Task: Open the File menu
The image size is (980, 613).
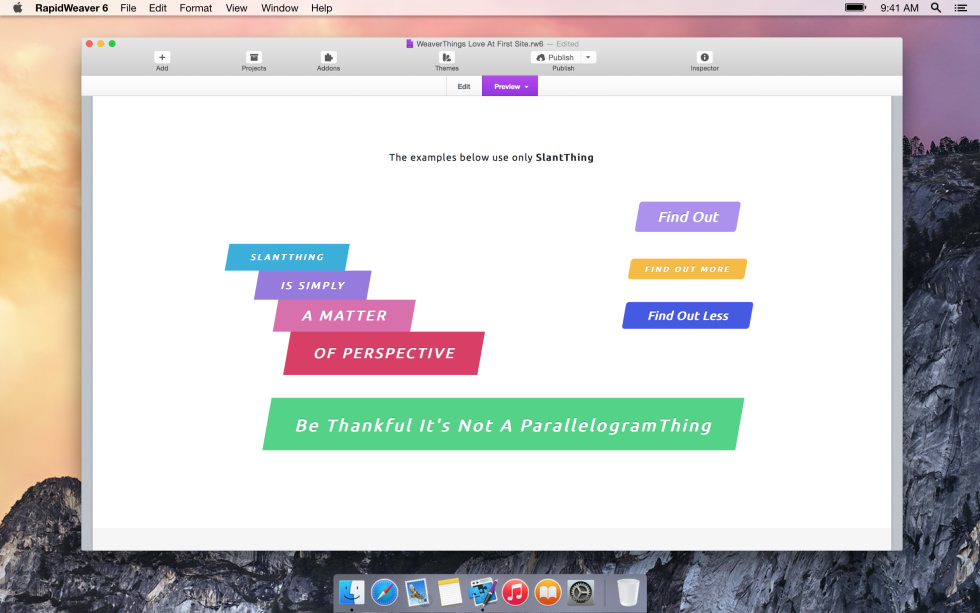Action: coord(128,7)
